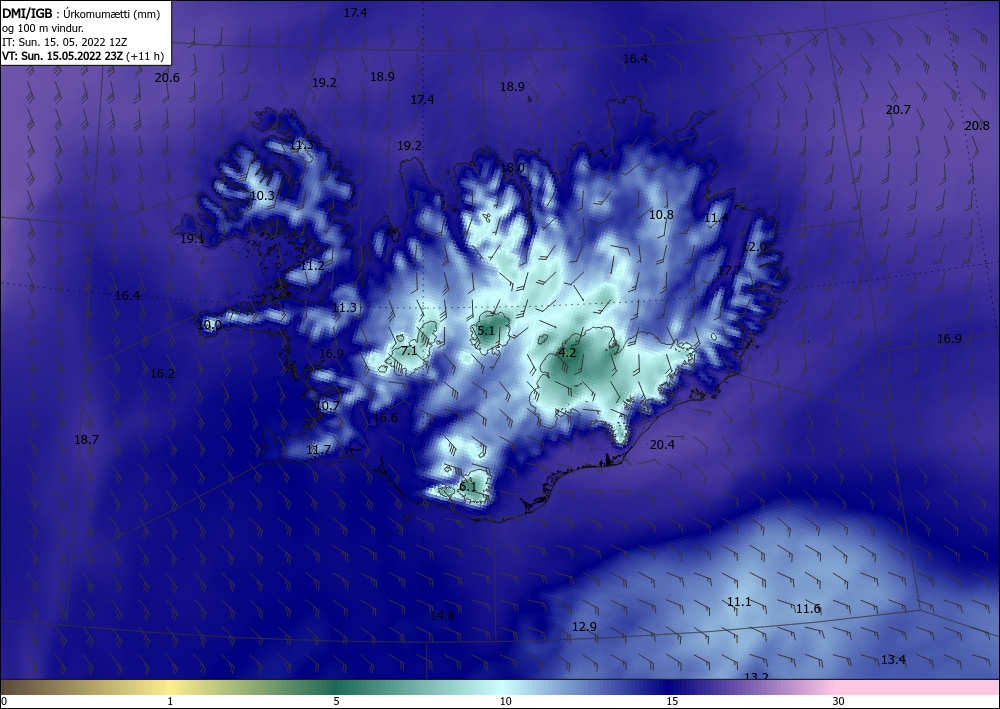Click the 10.3 value in the Westfjords

262,196
